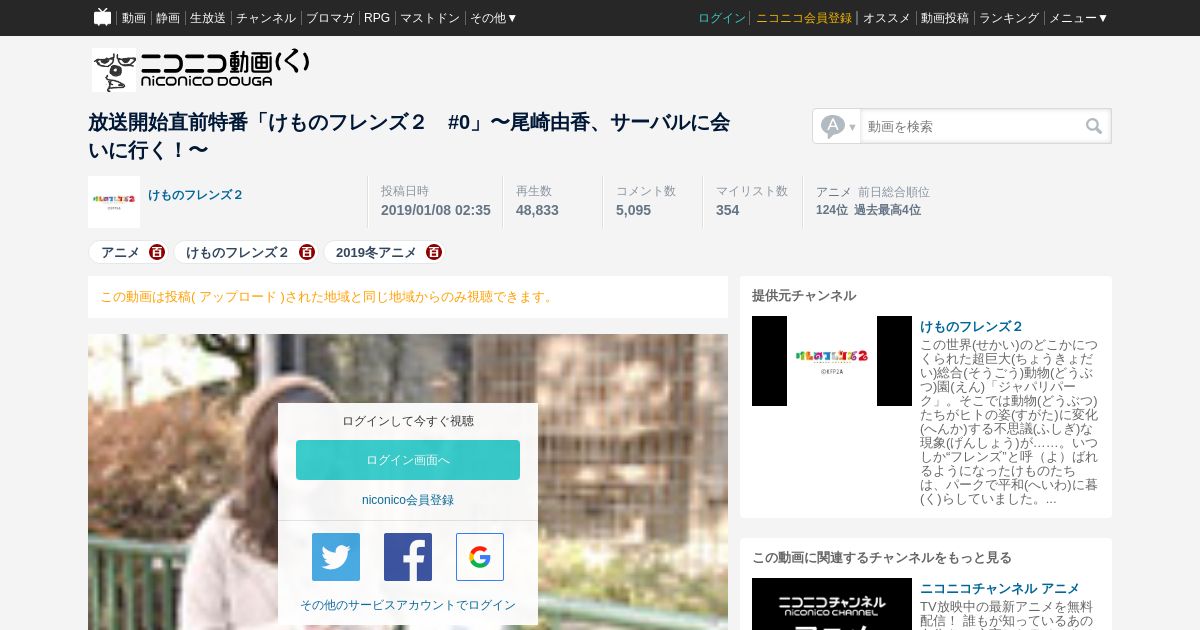The height and width of the screenshot is (630, 1200).
Task: Click the ニコニコ会員登録 link
Action: tap(804, 18)
